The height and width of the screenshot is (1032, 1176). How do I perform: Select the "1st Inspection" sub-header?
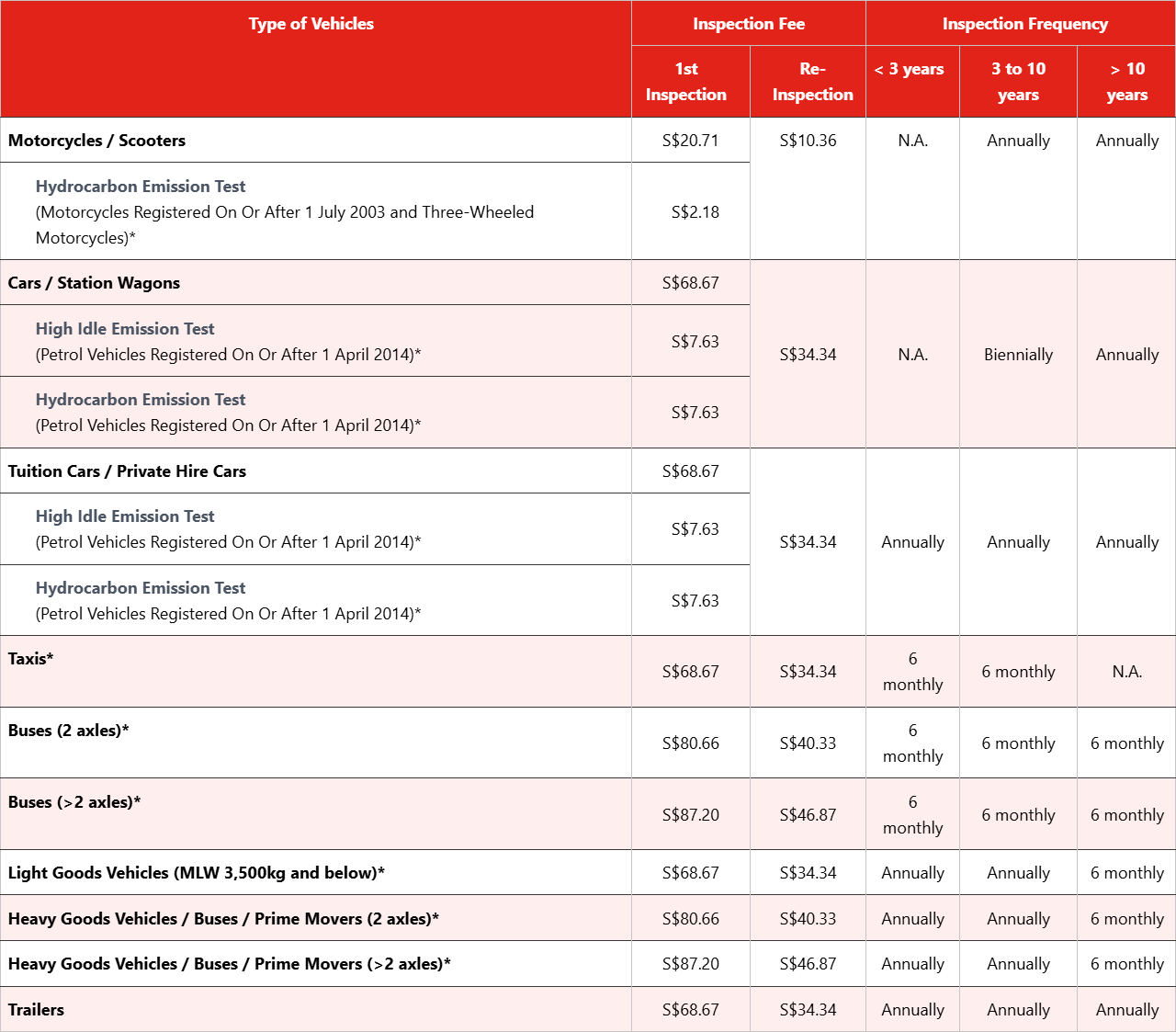pyautogui.click(x=686, y=82)
